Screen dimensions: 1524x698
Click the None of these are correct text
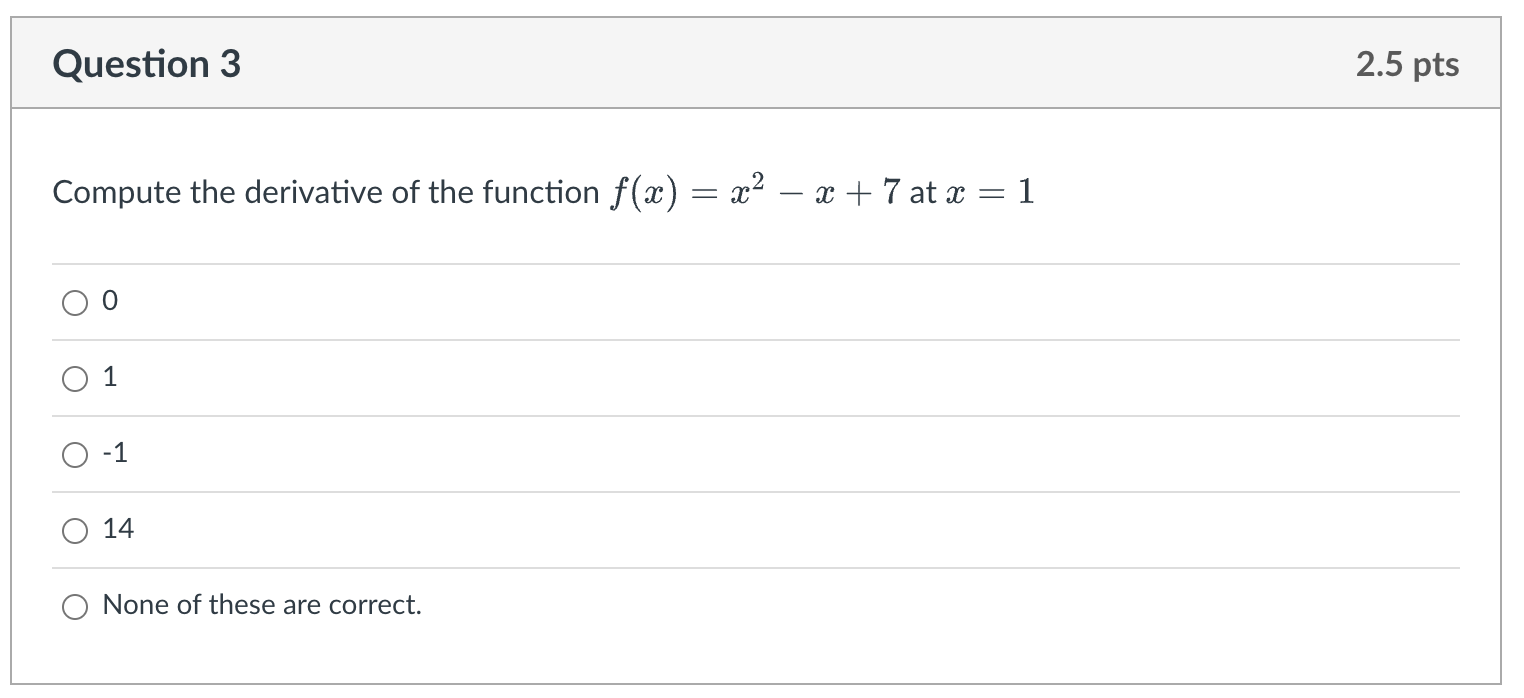(x=262, y=605)
